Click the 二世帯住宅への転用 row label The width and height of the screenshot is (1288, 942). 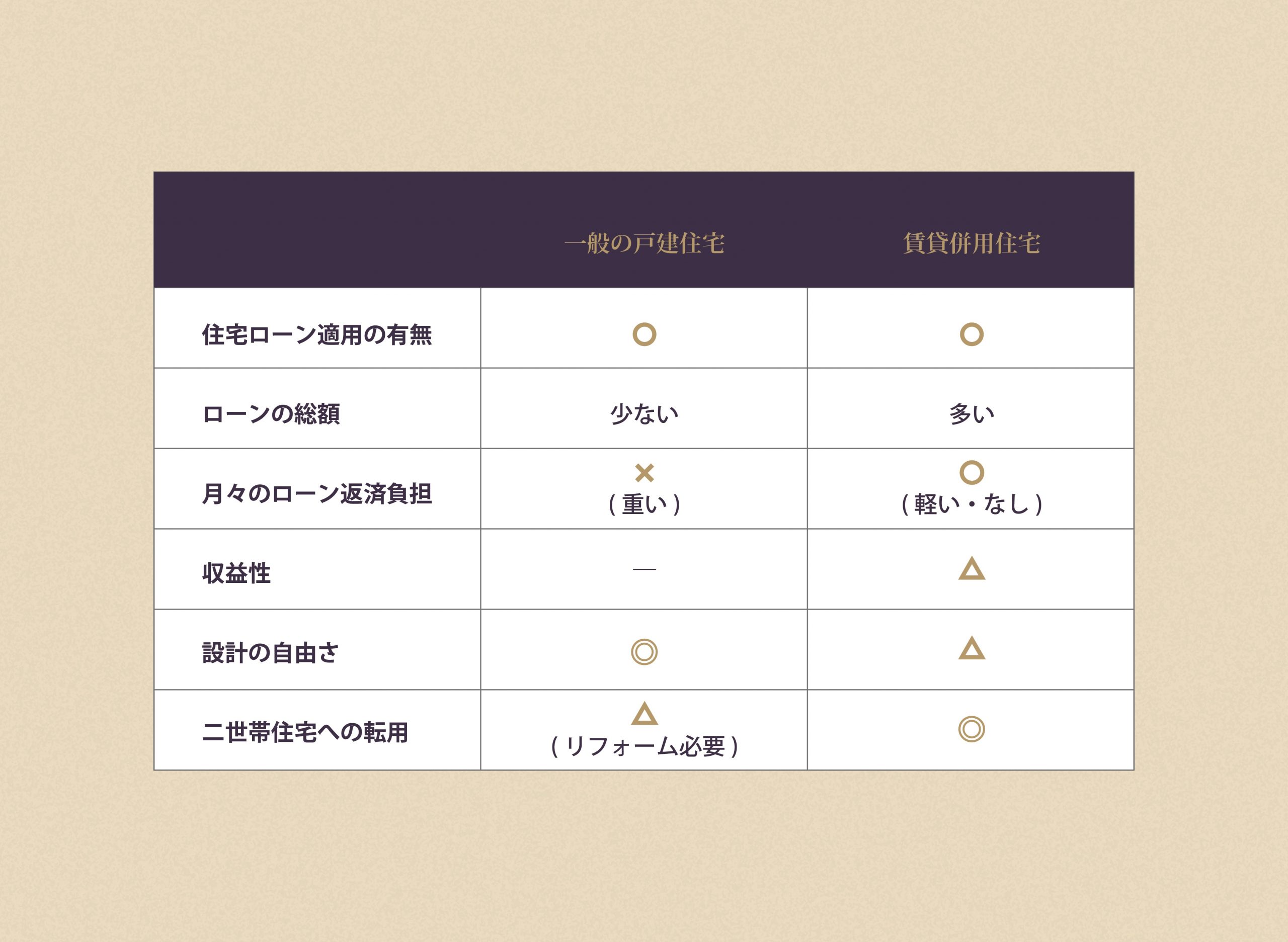click(305, 733)
